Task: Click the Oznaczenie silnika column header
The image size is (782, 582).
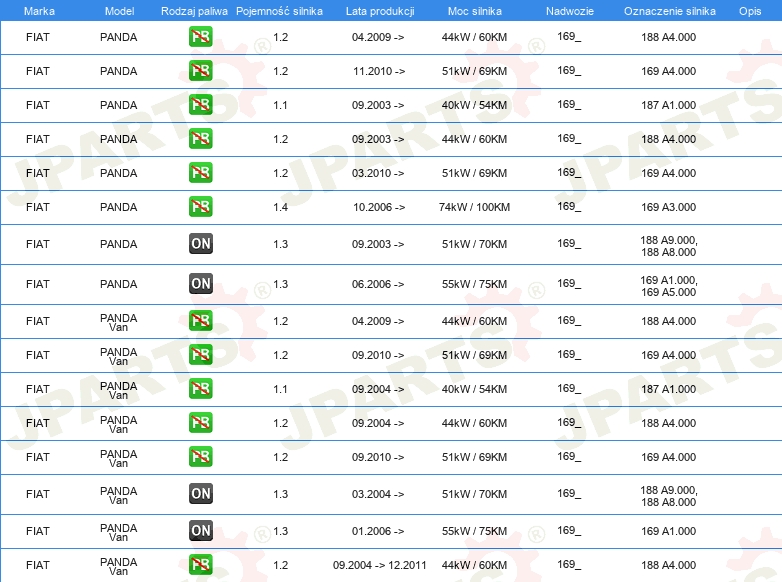Action: click(x=669, y=11)
